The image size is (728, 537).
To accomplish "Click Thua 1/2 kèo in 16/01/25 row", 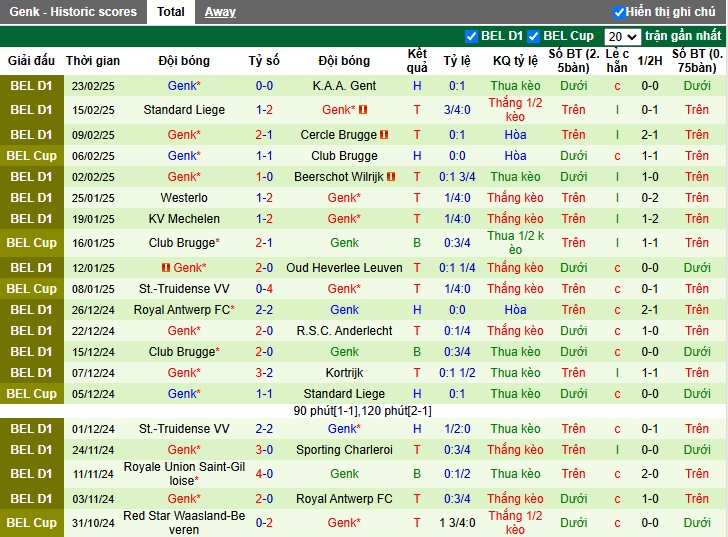I will 515,243.
